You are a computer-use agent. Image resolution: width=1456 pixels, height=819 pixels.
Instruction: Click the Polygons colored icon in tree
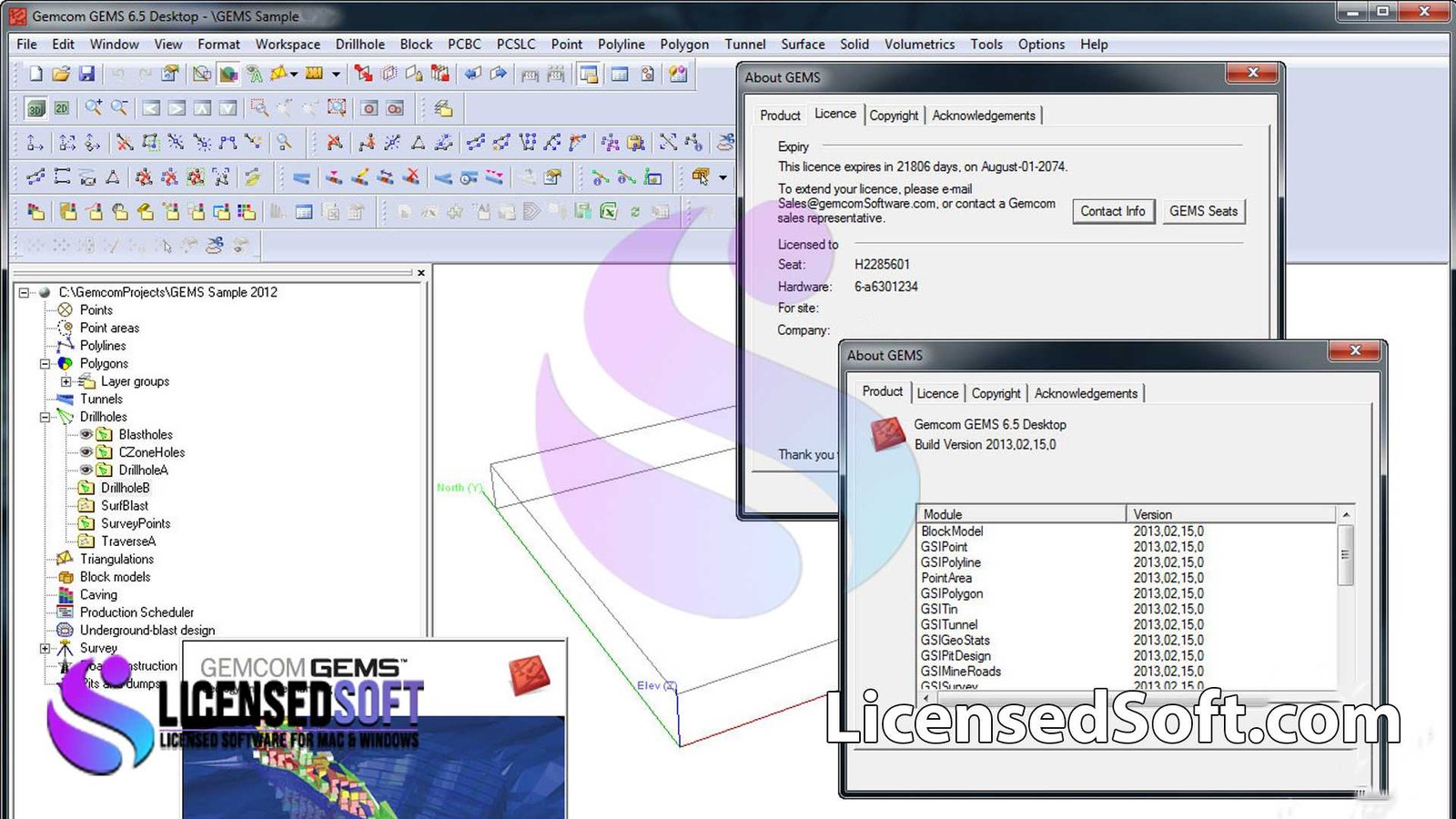[x=65, y=363]
